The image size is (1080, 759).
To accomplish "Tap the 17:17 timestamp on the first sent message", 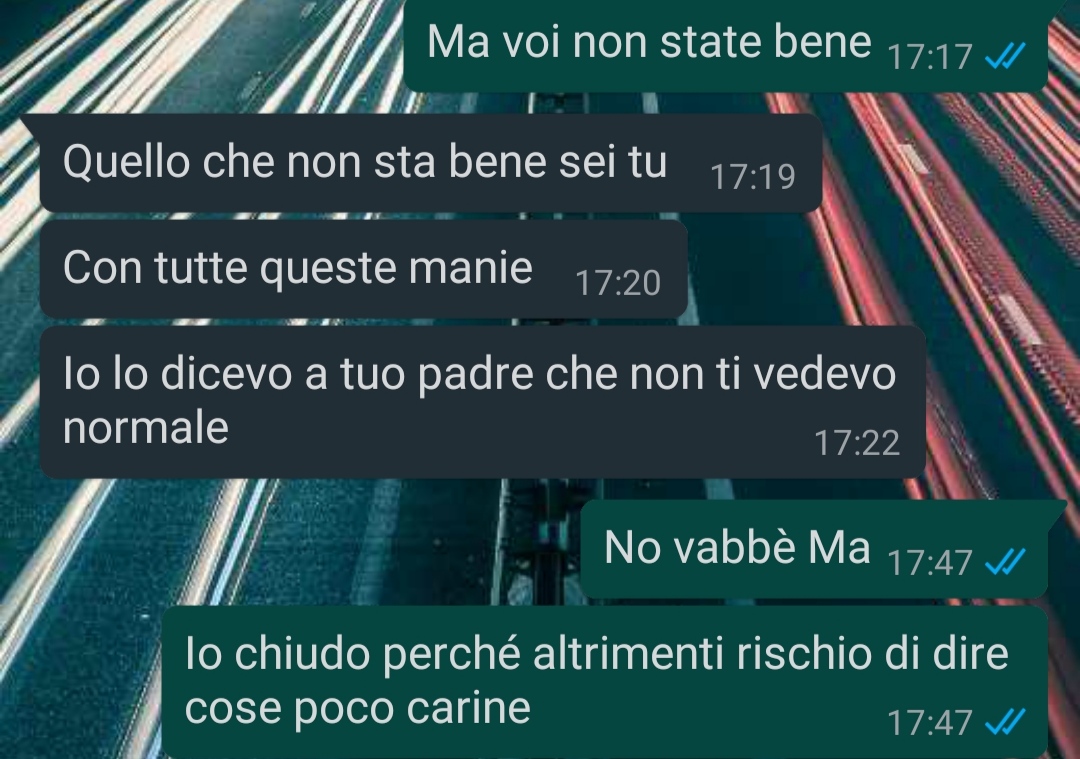I will pos(930,57).
